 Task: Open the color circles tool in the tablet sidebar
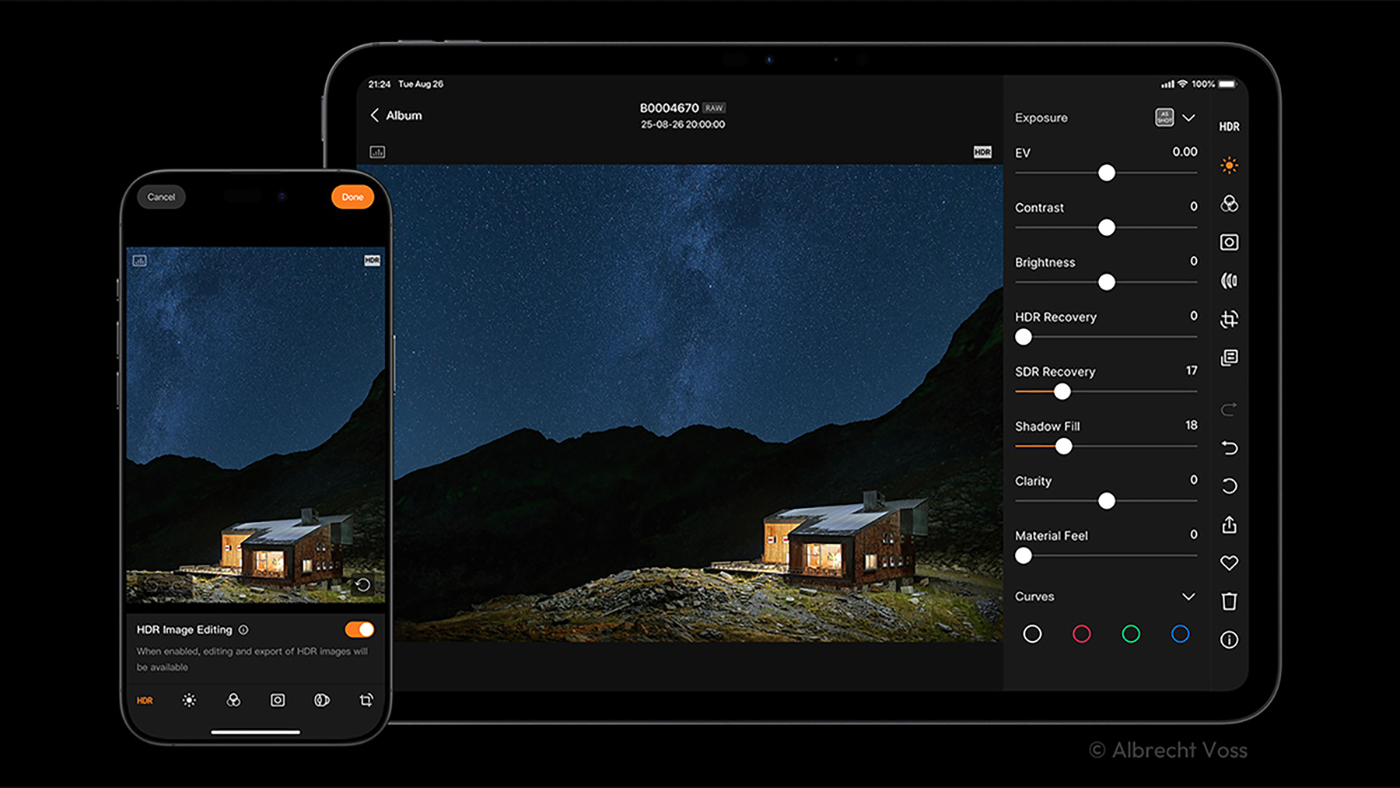point(1229,204)
